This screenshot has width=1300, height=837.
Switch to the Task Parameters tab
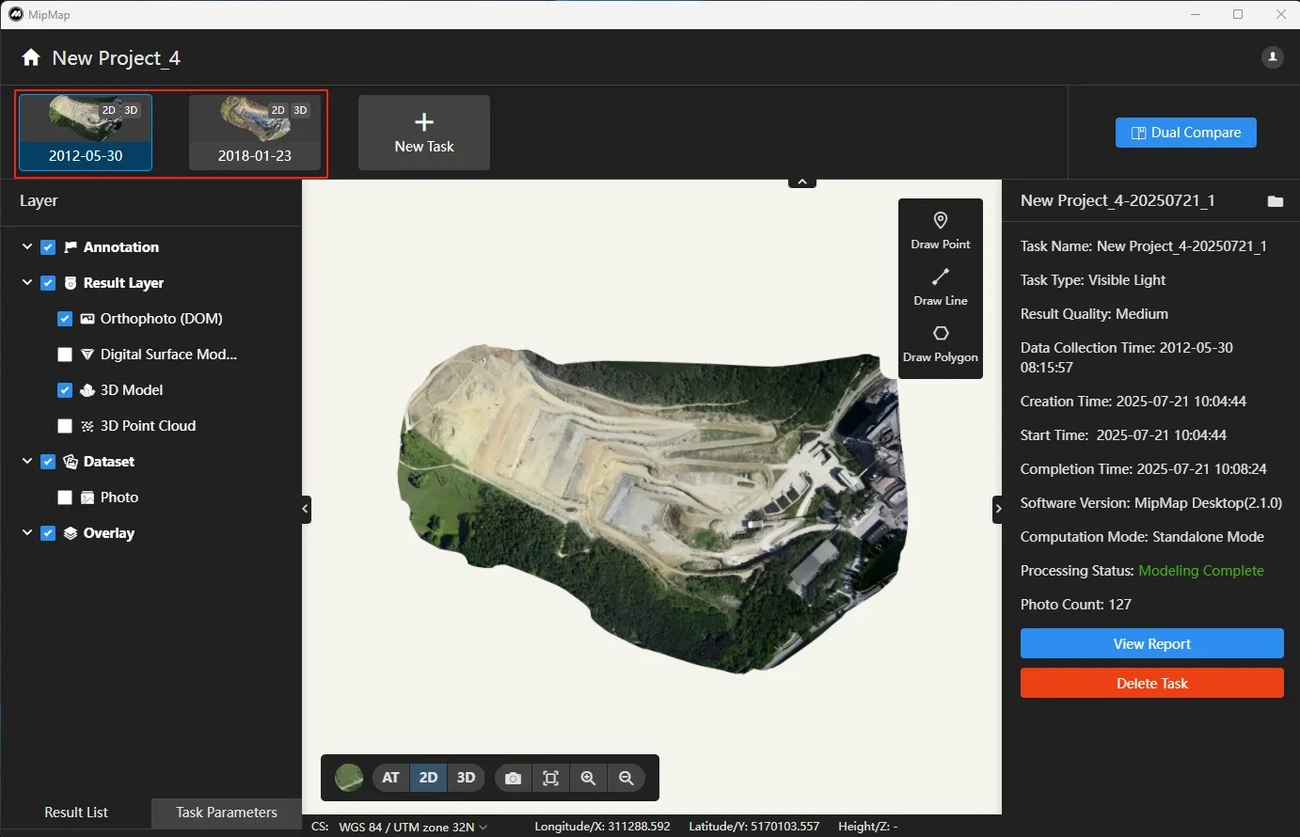point(226,812)
